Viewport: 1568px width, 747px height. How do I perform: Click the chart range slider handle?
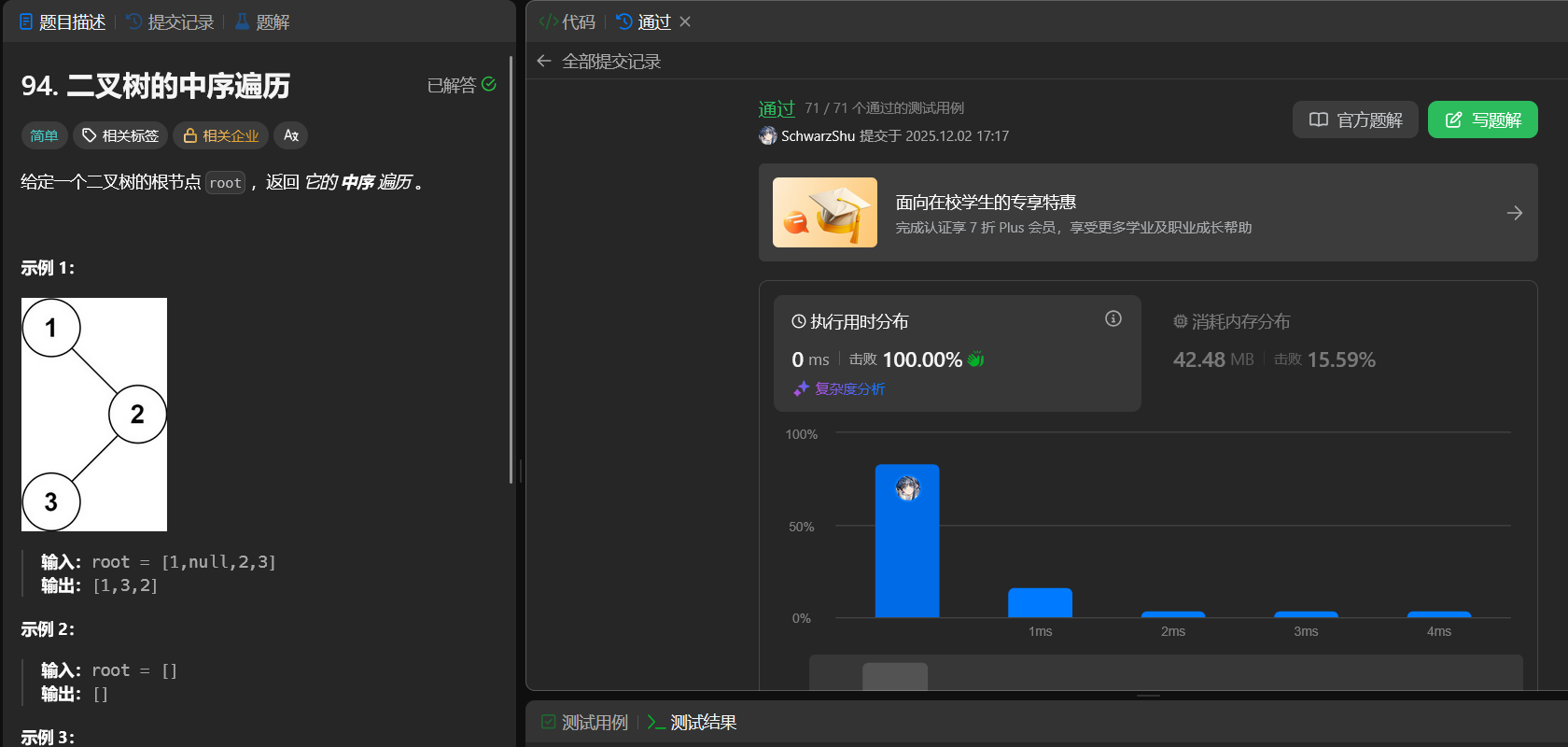point(894,676)
